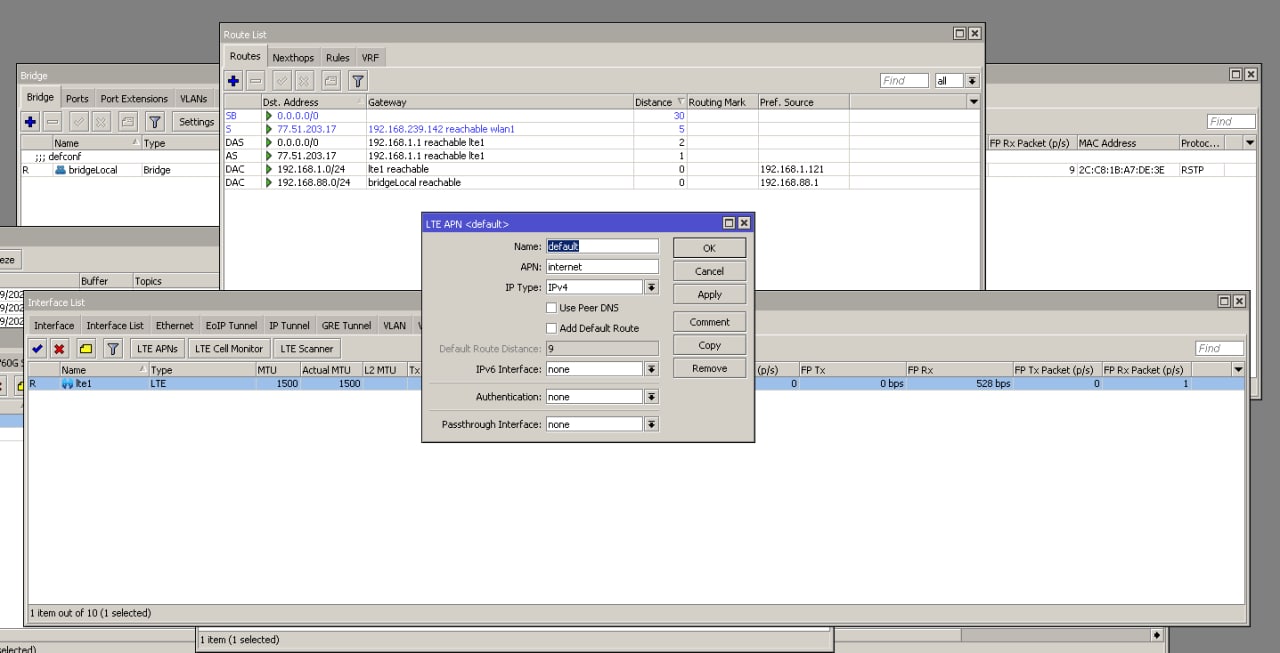Sort routes by Distance column header

tap(660, 102)
